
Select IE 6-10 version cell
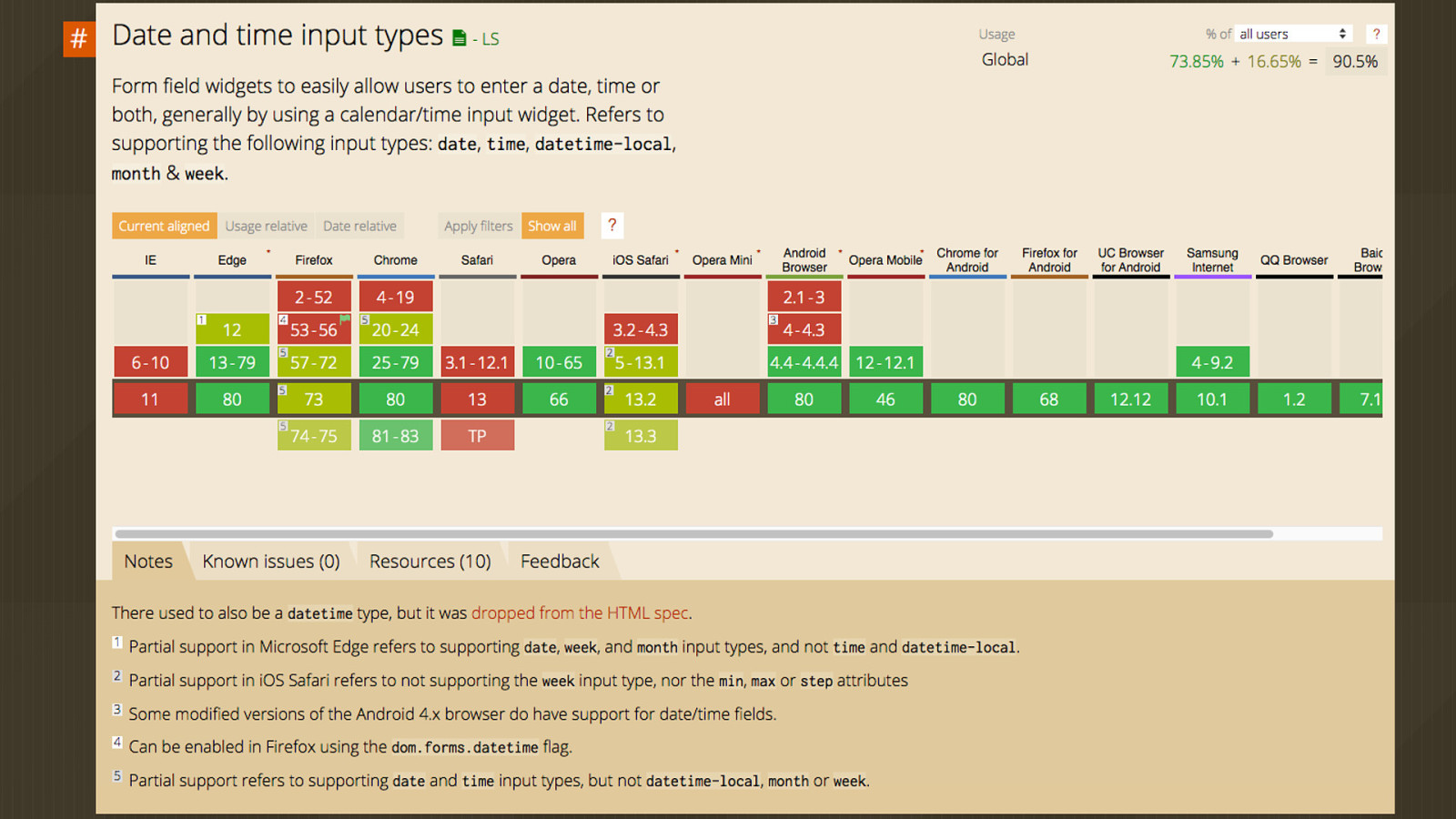pyautogui.click(x=150, y=362)
